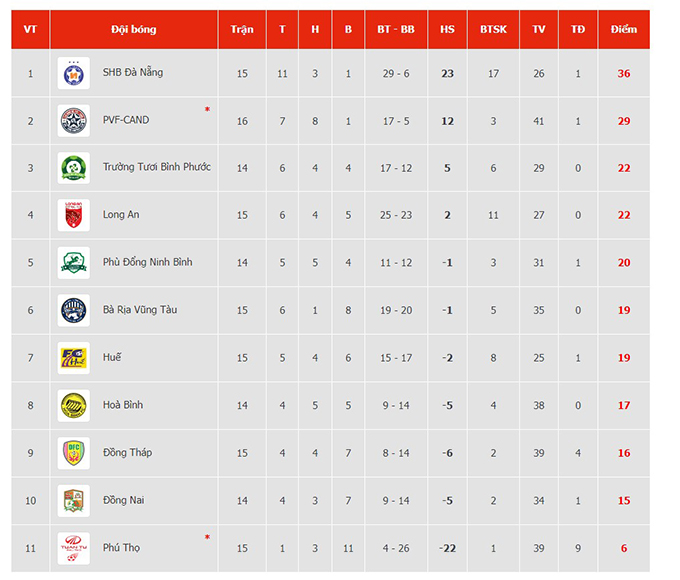Click the PVF-CAND club crest
The image size is (680, 580).
(74, 121)
